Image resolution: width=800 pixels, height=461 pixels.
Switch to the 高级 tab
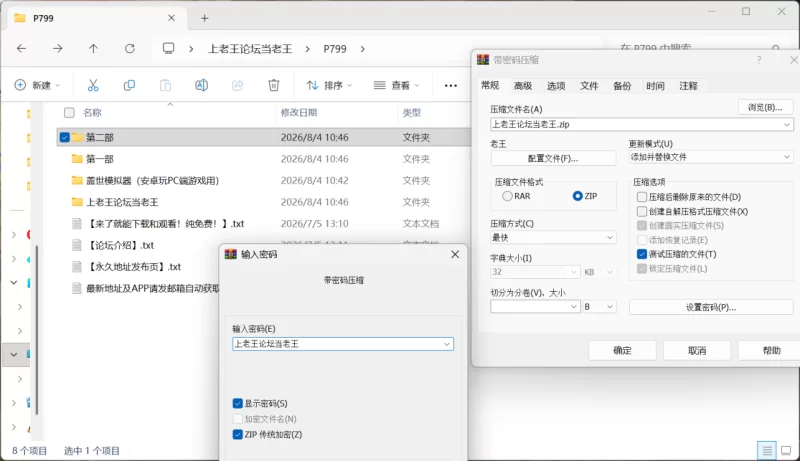[523, 86]
